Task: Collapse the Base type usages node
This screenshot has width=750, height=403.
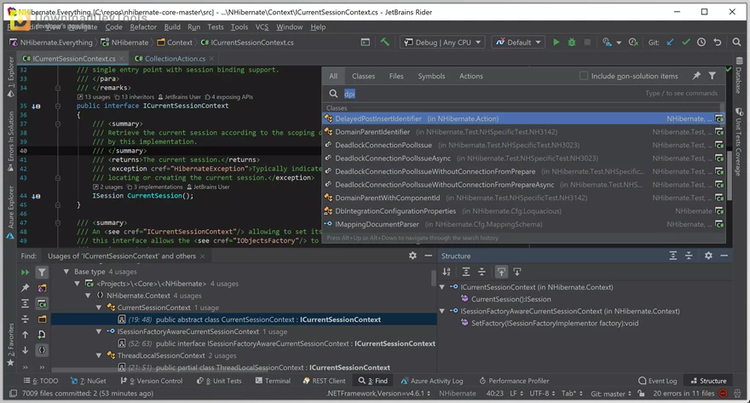Action: point(66,272)
